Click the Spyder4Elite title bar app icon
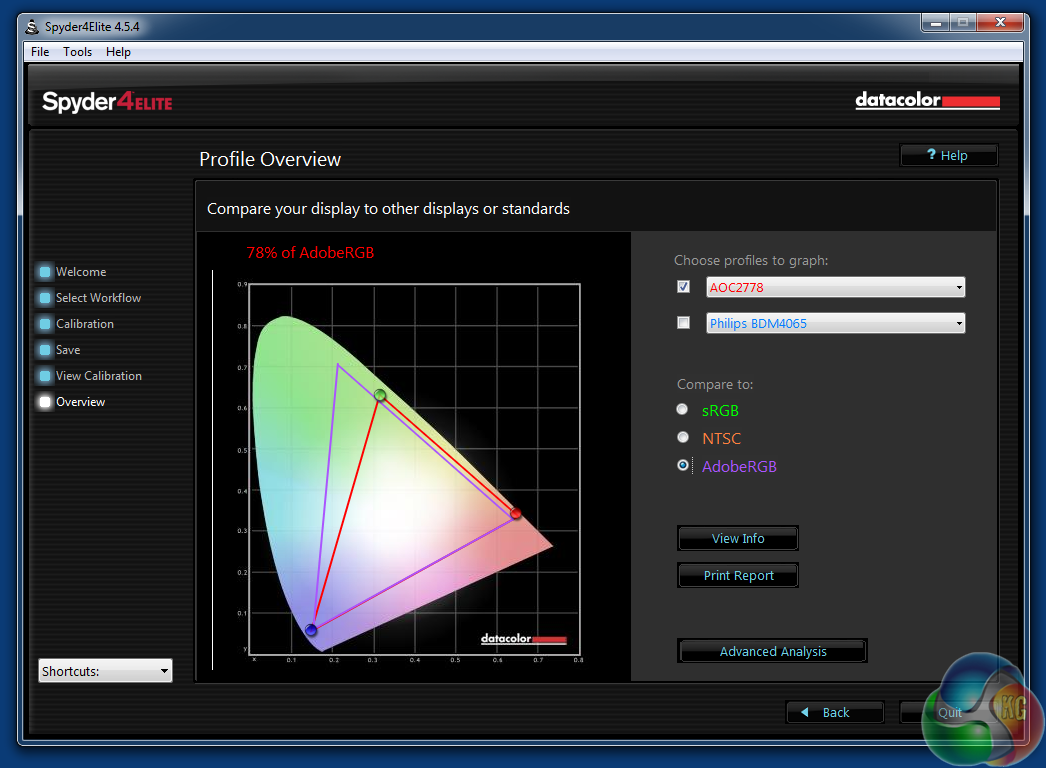The width and height of the screenshot is (1046, 768). pos(32,26)
